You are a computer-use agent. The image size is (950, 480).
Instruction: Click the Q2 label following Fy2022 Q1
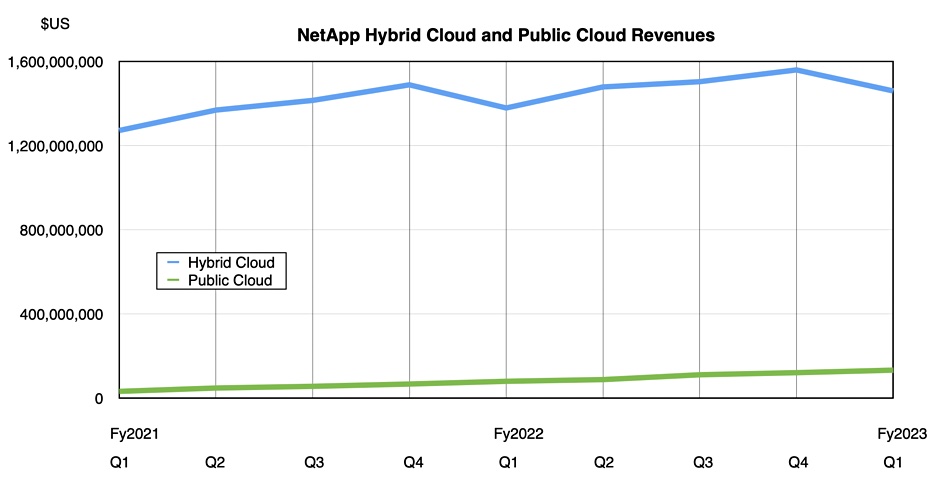coord(603,463)
